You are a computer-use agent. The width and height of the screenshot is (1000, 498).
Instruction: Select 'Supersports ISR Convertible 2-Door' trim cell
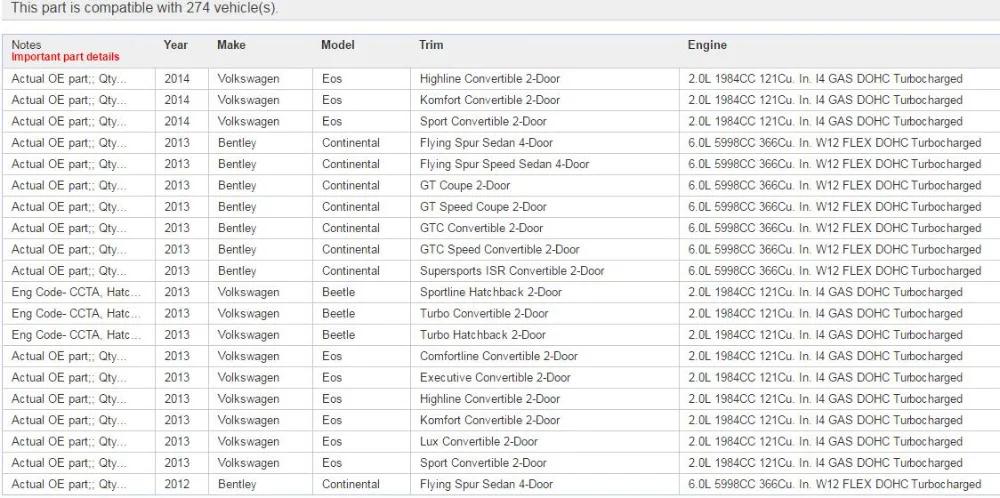click(512, 270)
